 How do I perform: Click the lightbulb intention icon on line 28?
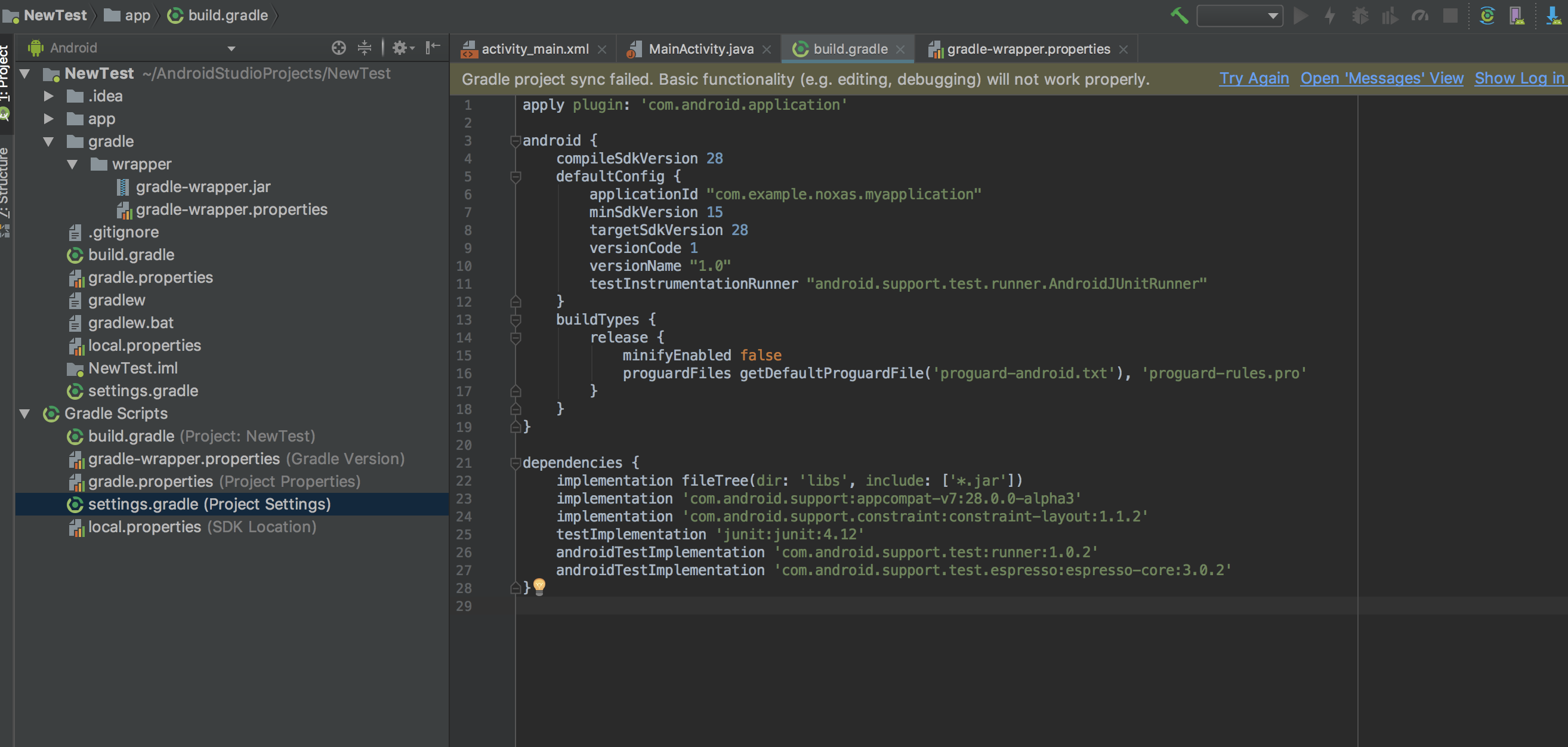point(539,587)
